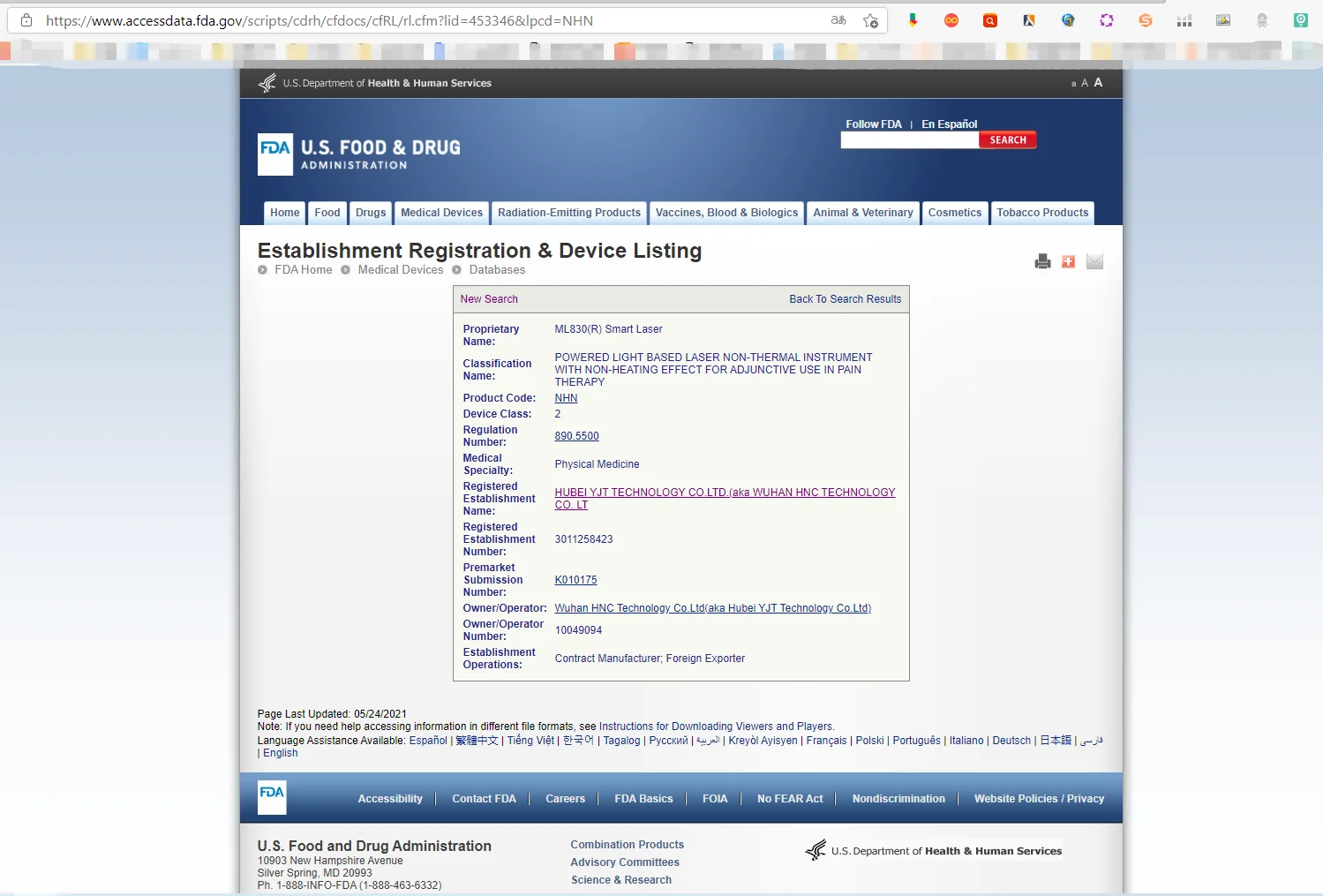
Task: Open premarket submission K010175 link
Action: (x=575, y=580)
